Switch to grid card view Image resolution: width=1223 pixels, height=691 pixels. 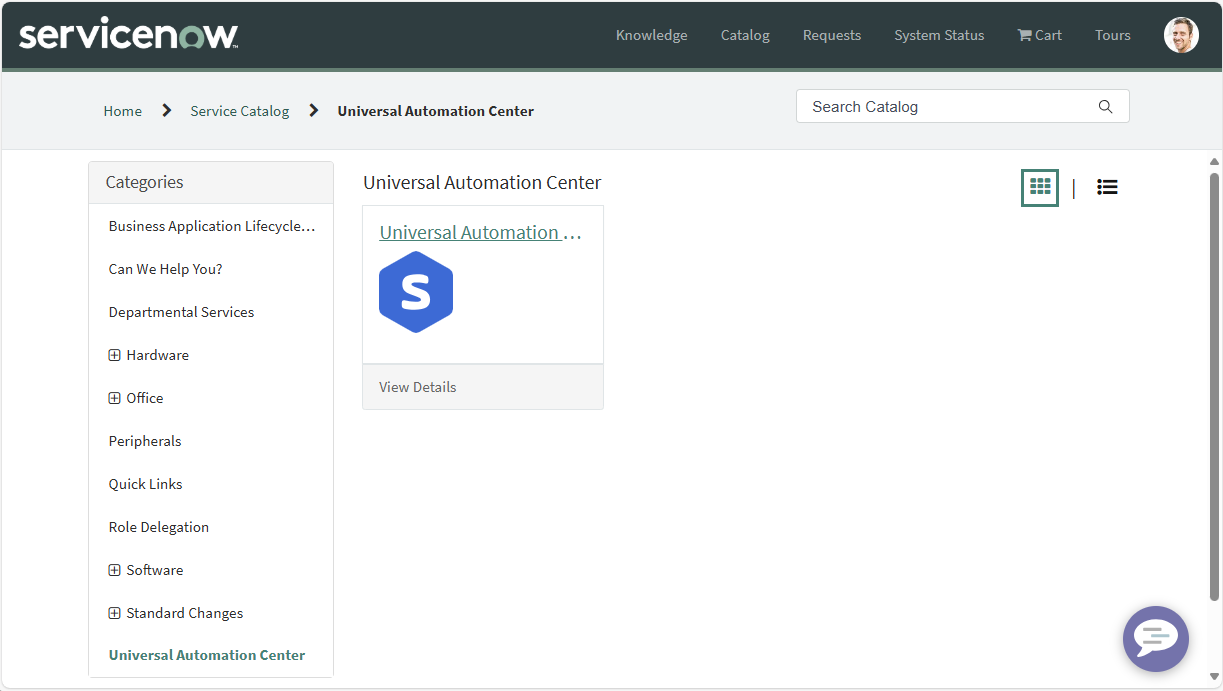[1040, 187]
